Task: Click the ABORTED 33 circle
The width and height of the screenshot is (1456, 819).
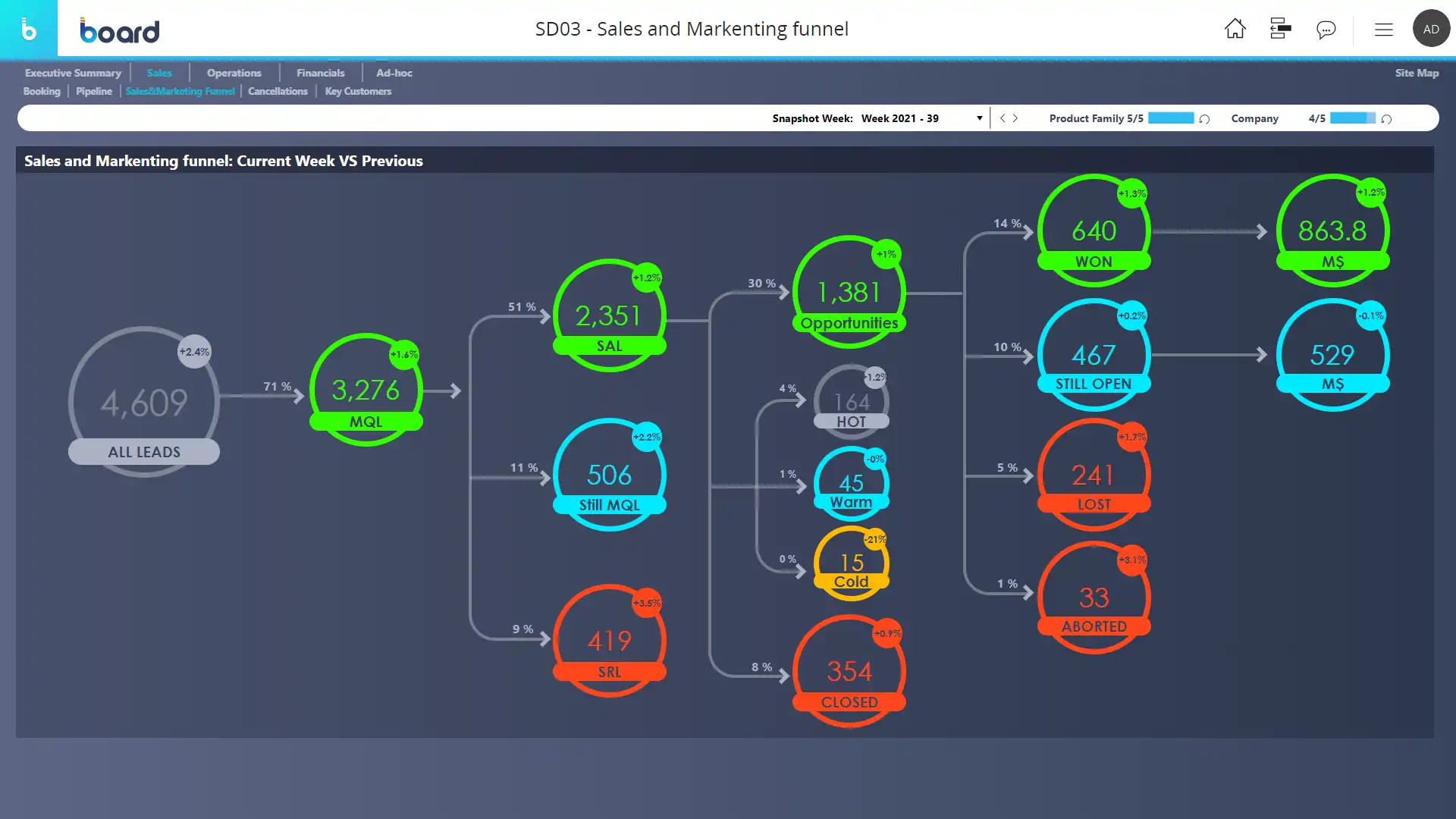Action: (1094, 598)
